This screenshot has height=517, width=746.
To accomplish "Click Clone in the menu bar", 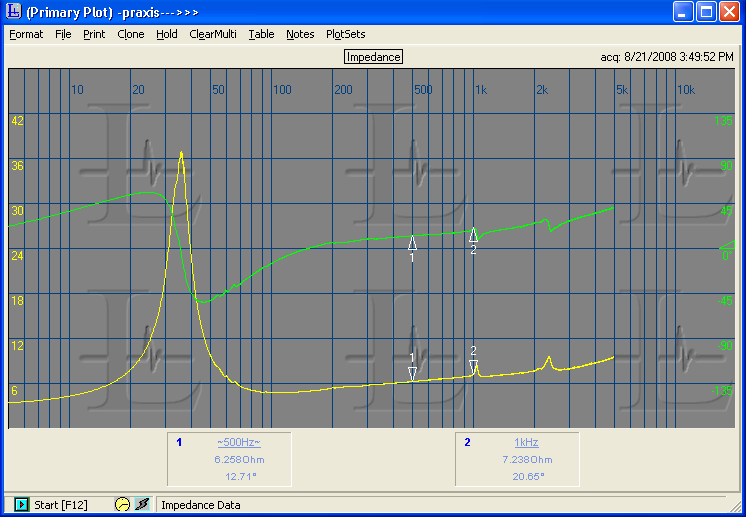I will pos(131,34).
